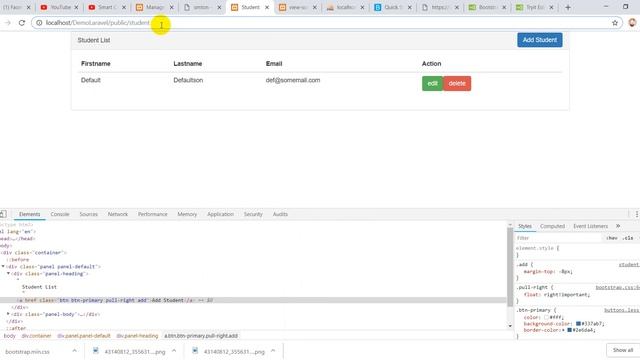640x360 pixels.
Task: Switch to the Network DevTools tab
Action: pos(118,214)
